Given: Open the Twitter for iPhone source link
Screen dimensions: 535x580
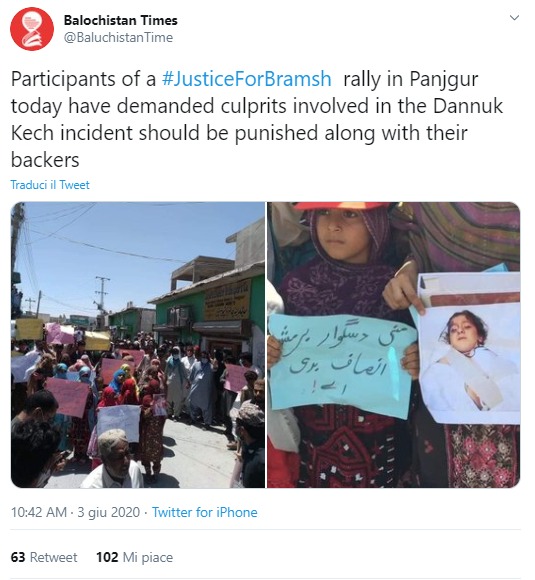Looking at the screenshot, I should [205, 512].
